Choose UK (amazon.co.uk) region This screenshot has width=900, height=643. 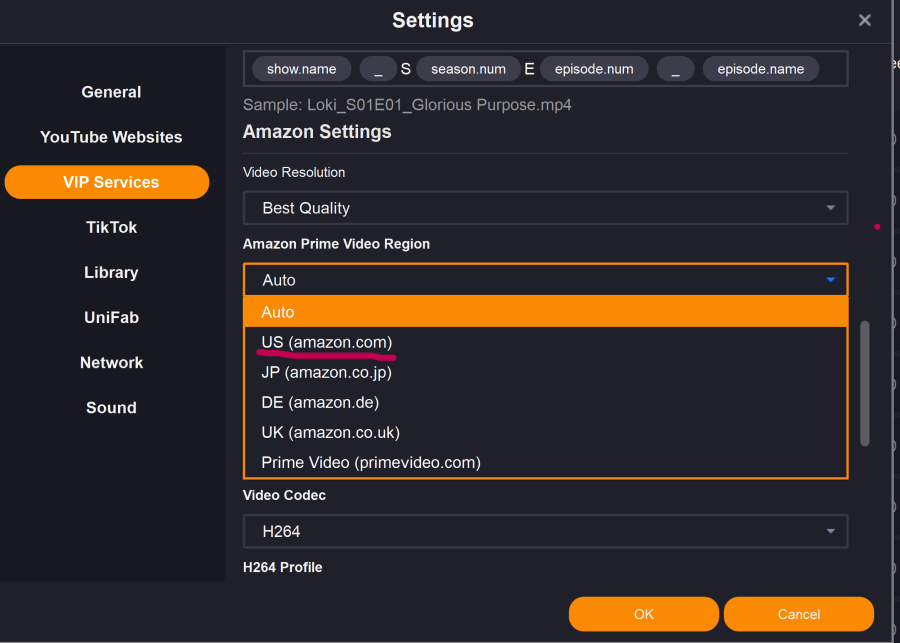545,432
